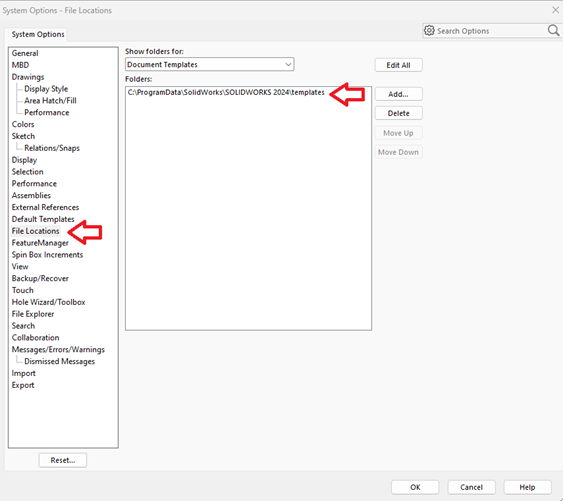563x501 pixels.
Task: Open the Show folders for dropdown
Action: 210,64
